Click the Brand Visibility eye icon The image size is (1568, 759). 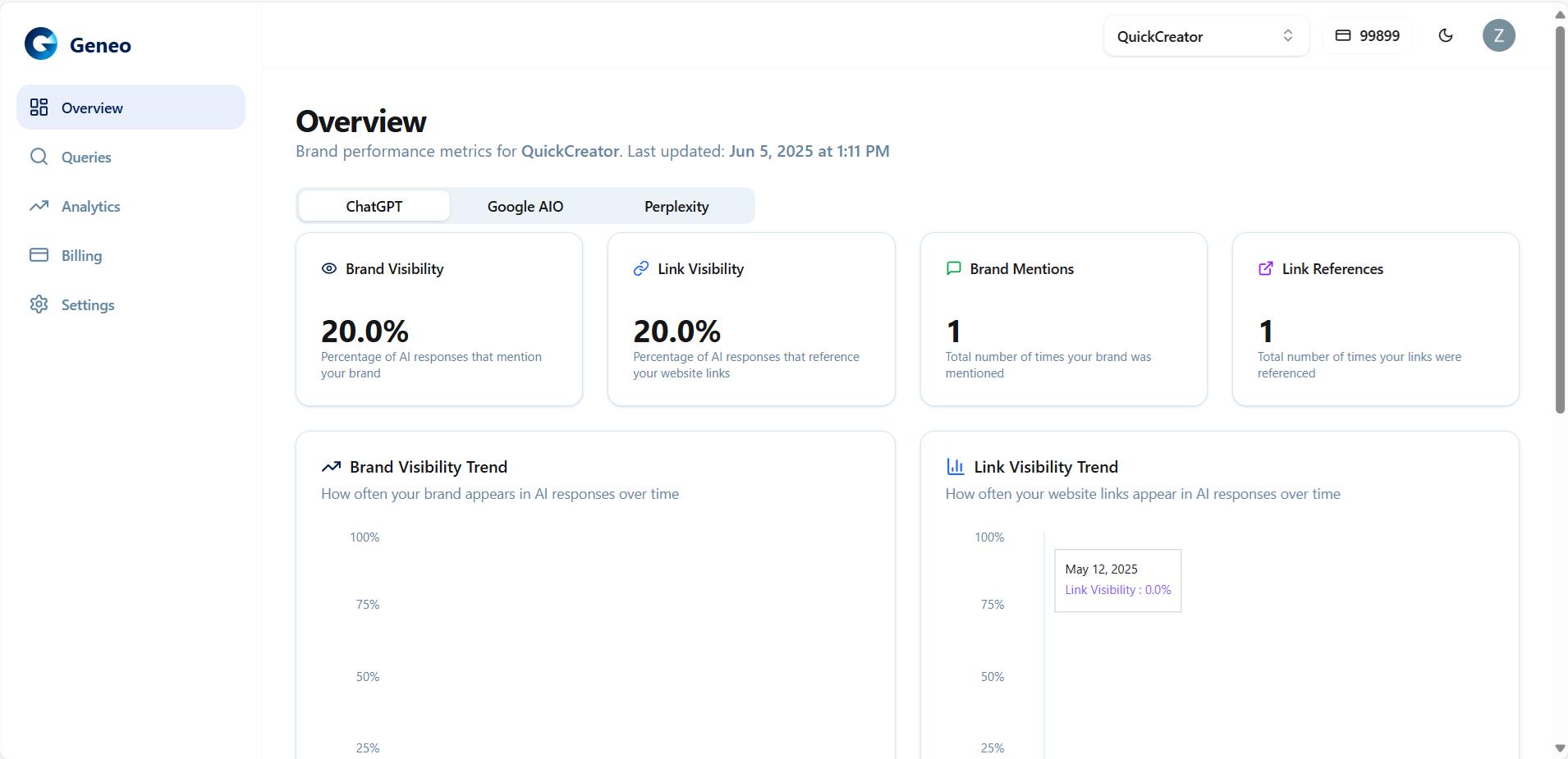coord(329,268)
